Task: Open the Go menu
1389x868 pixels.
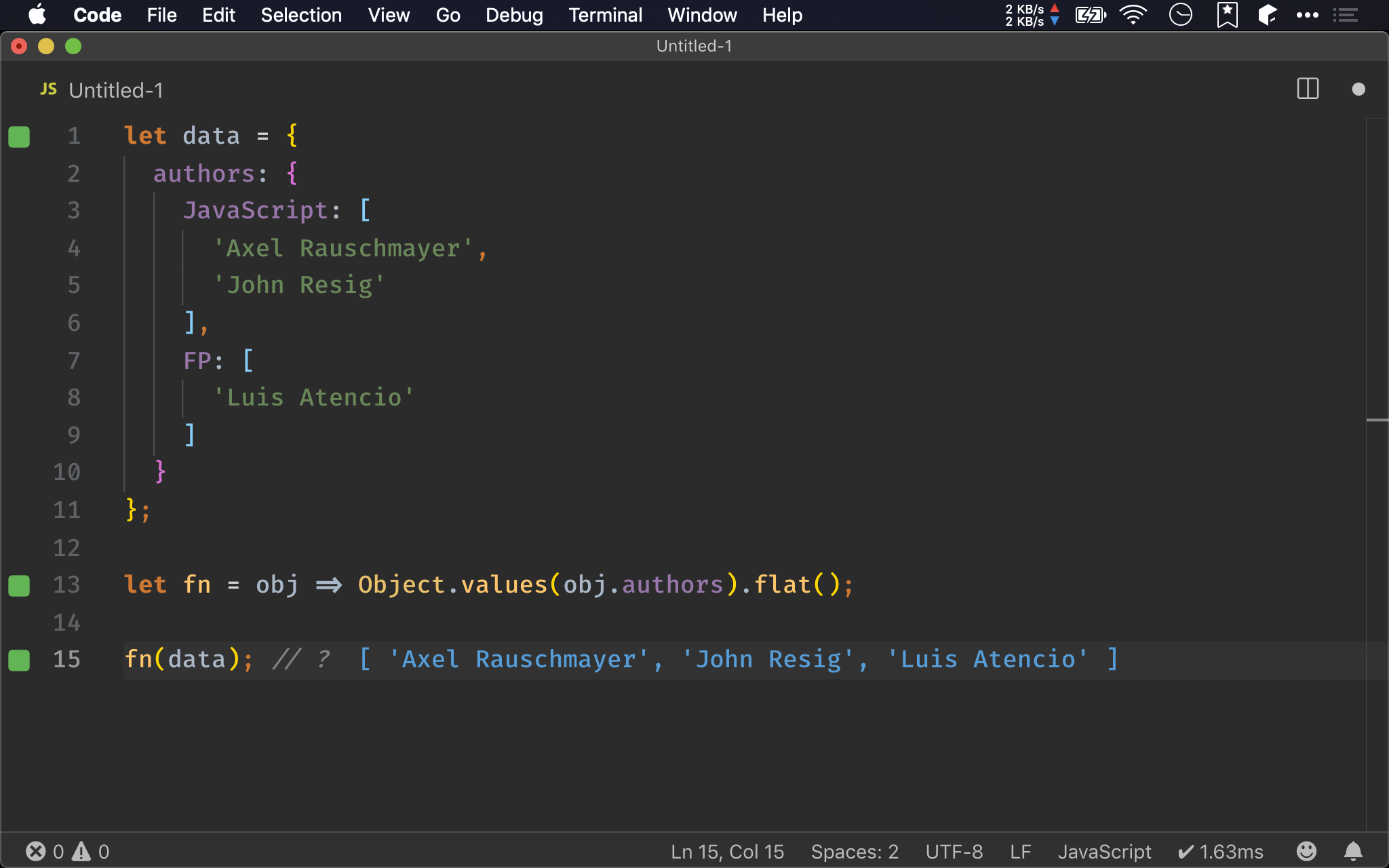Action: click(x=448, y=15)
